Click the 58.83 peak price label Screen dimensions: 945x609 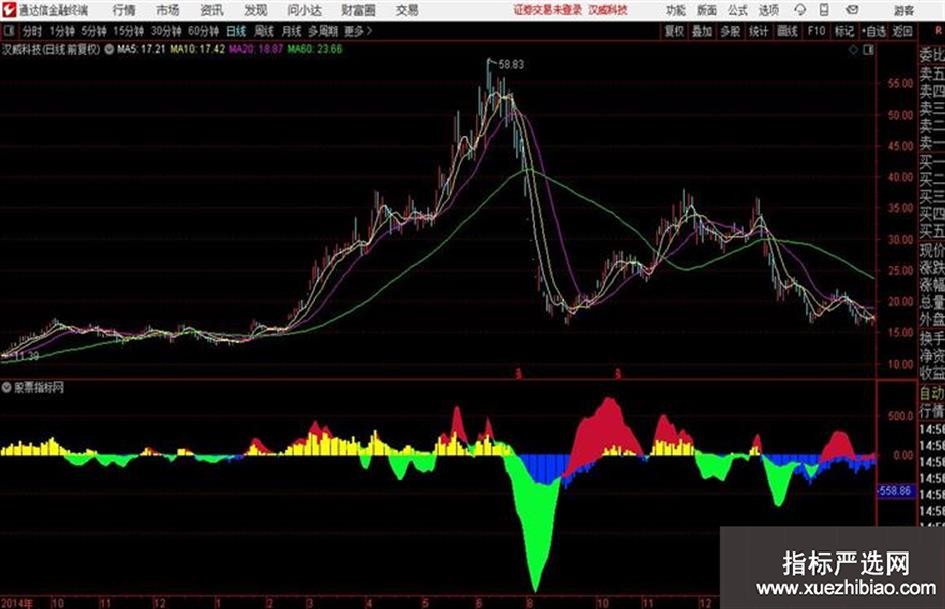click(x=511, y=65)
